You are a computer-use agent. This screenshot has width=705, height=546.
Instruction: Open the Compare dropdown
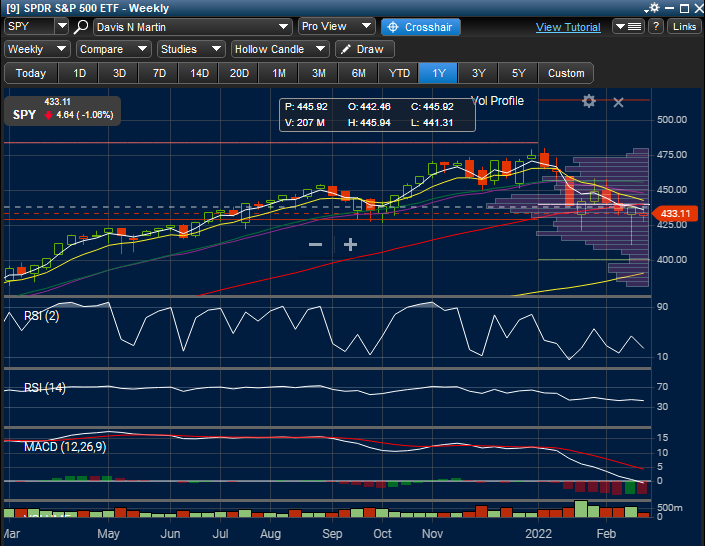pyautogui.click(x=113, y=49)
